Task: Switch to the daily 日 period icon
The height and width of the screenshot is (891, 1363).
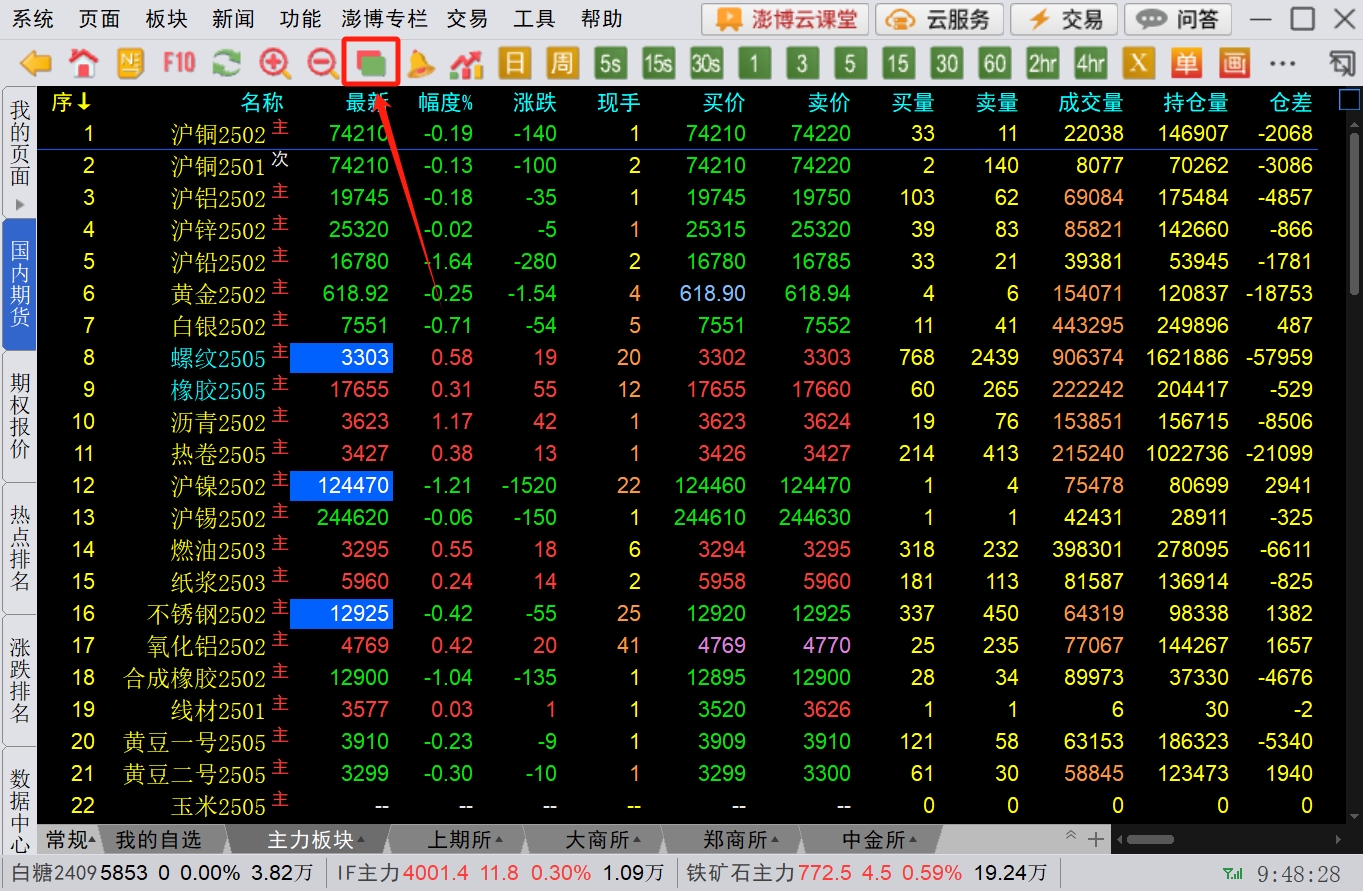Action: coord(514,64)
